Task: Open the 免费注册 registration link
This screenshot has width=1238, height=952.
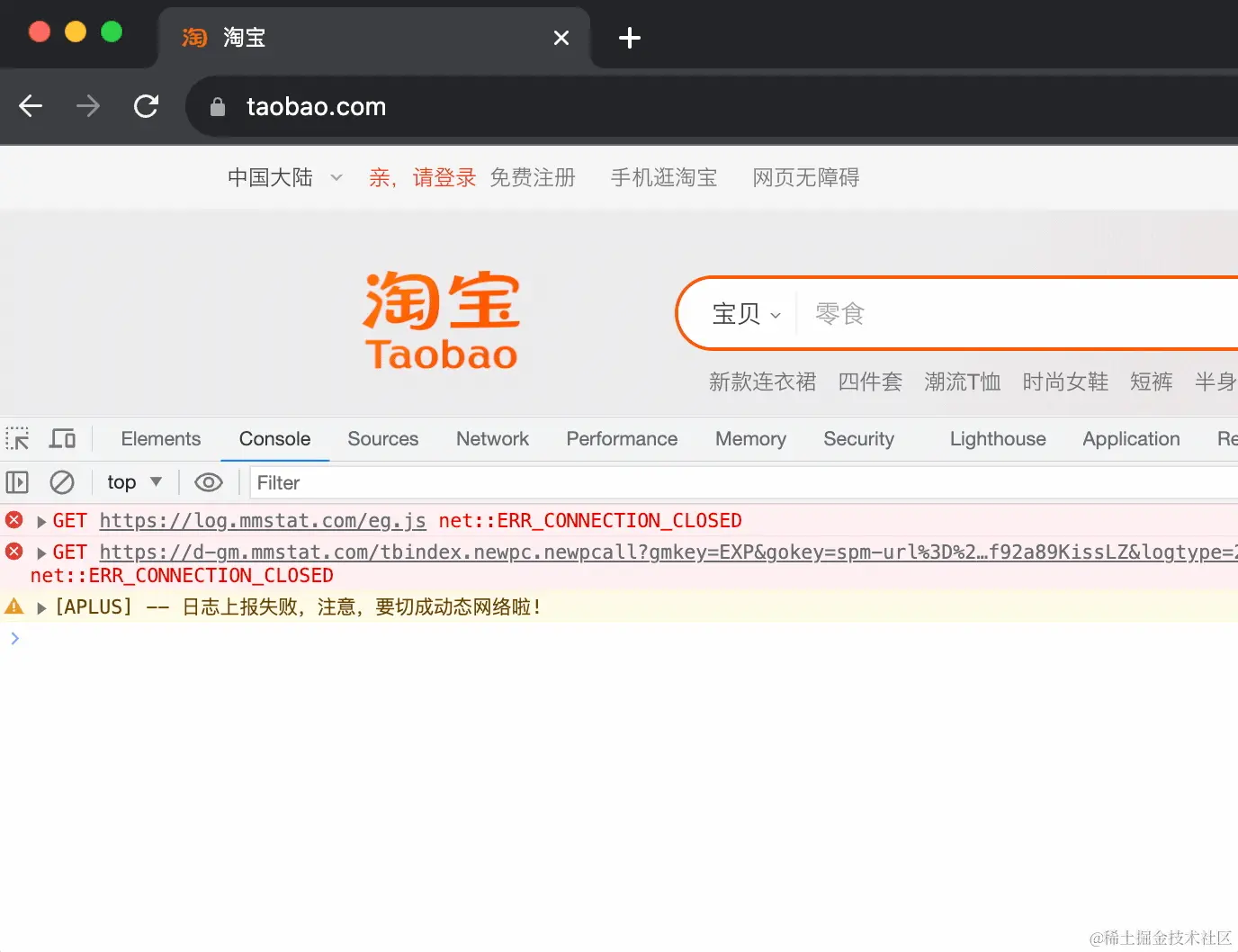Action: tap(533, 177)
